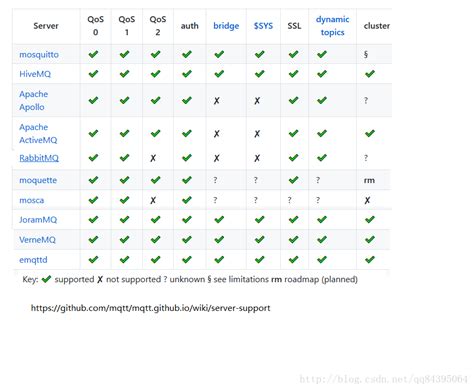
Task: Open the JoramMQ link
Action: click(x=38, y=220)
